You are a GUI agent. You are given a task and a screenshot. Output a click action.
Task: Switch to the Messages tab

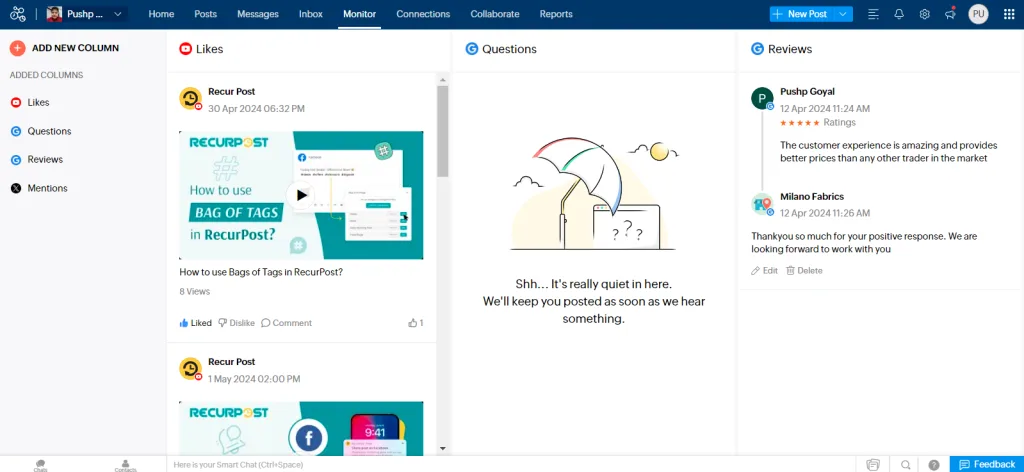coord(258,14)
